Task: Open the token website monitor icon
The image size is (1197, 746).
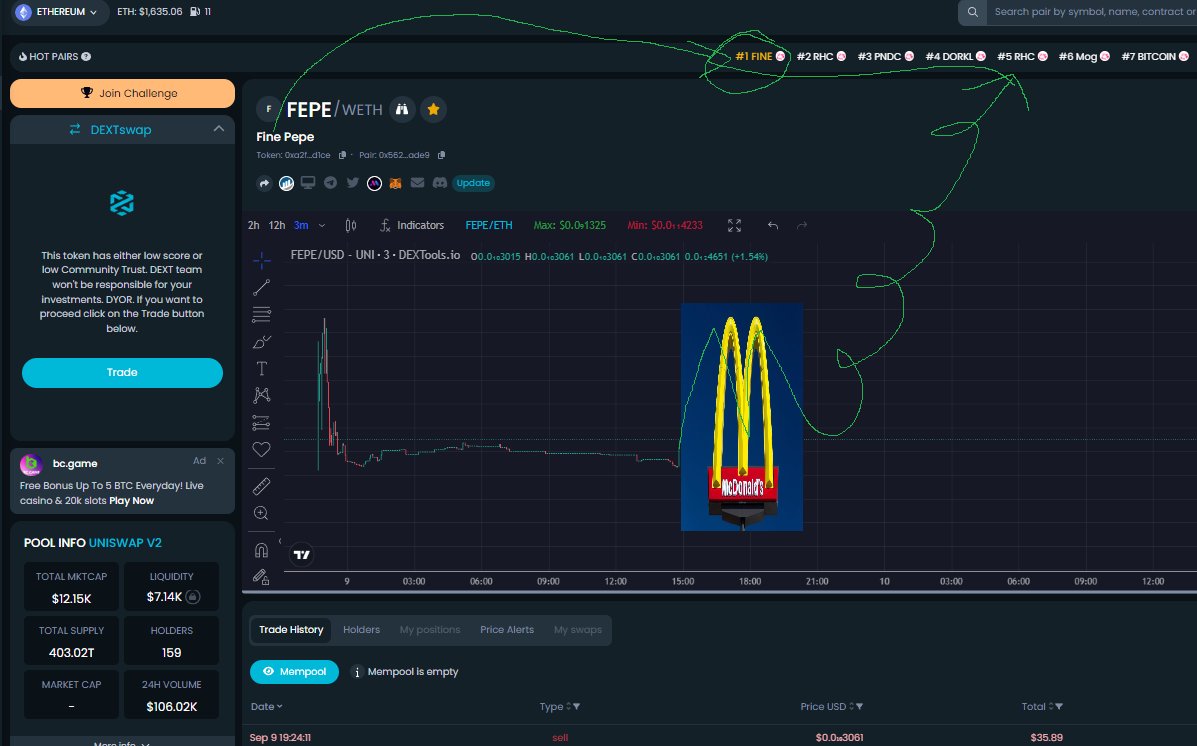Action: tap(308, 182)
